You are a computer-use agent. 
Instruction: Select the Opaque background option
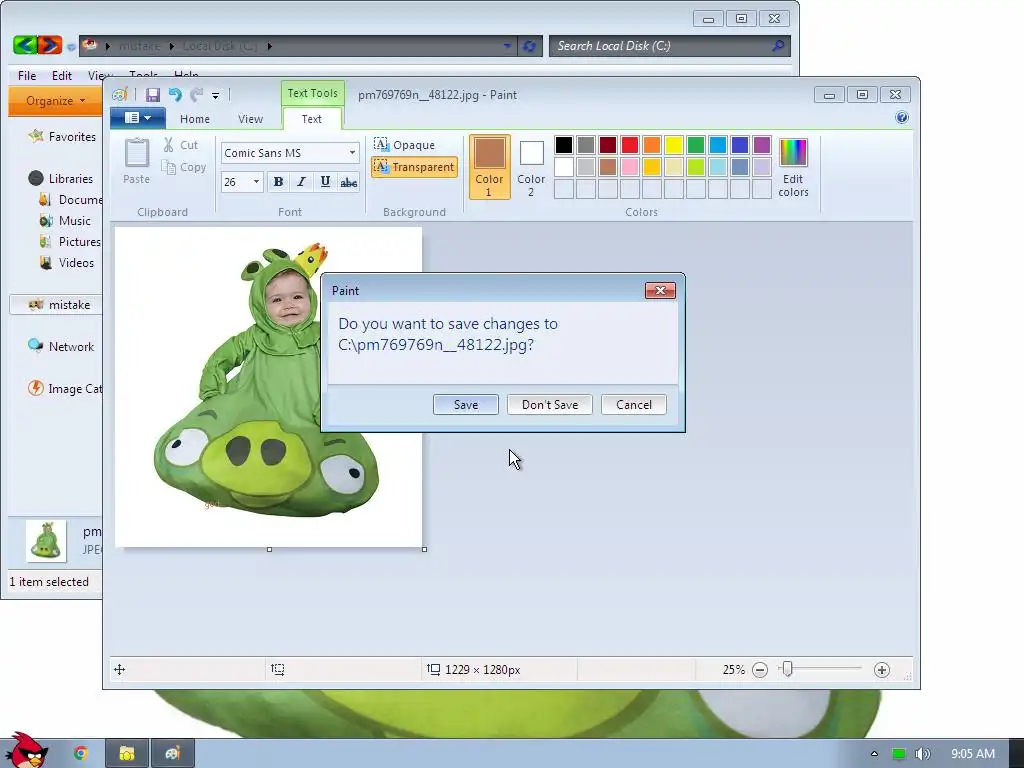point(405,144)
